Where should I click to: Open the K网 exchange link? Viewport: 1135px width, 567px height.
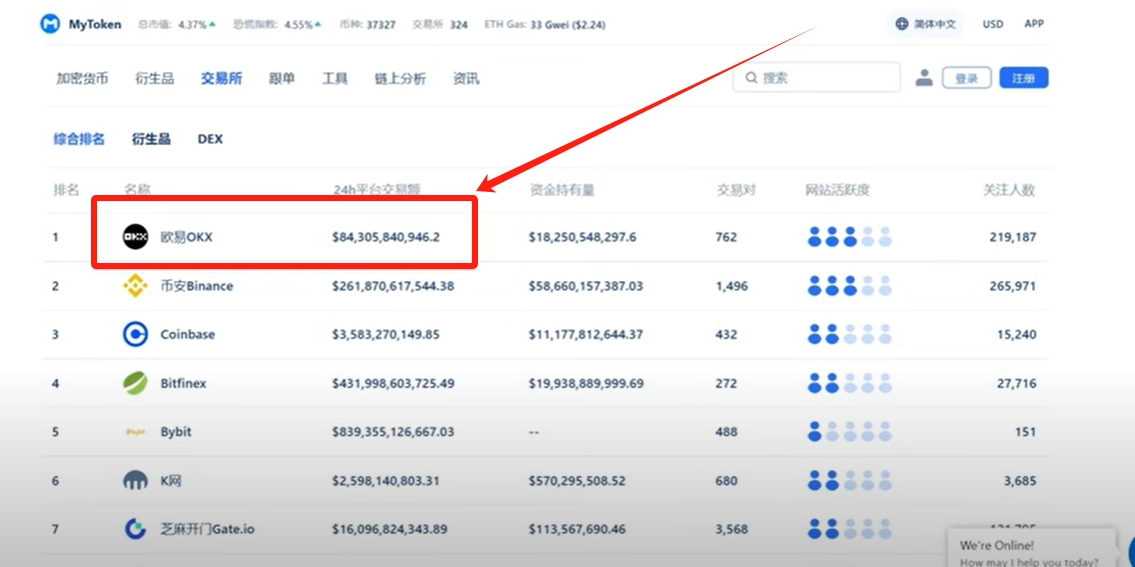click(x=170, y=481)
